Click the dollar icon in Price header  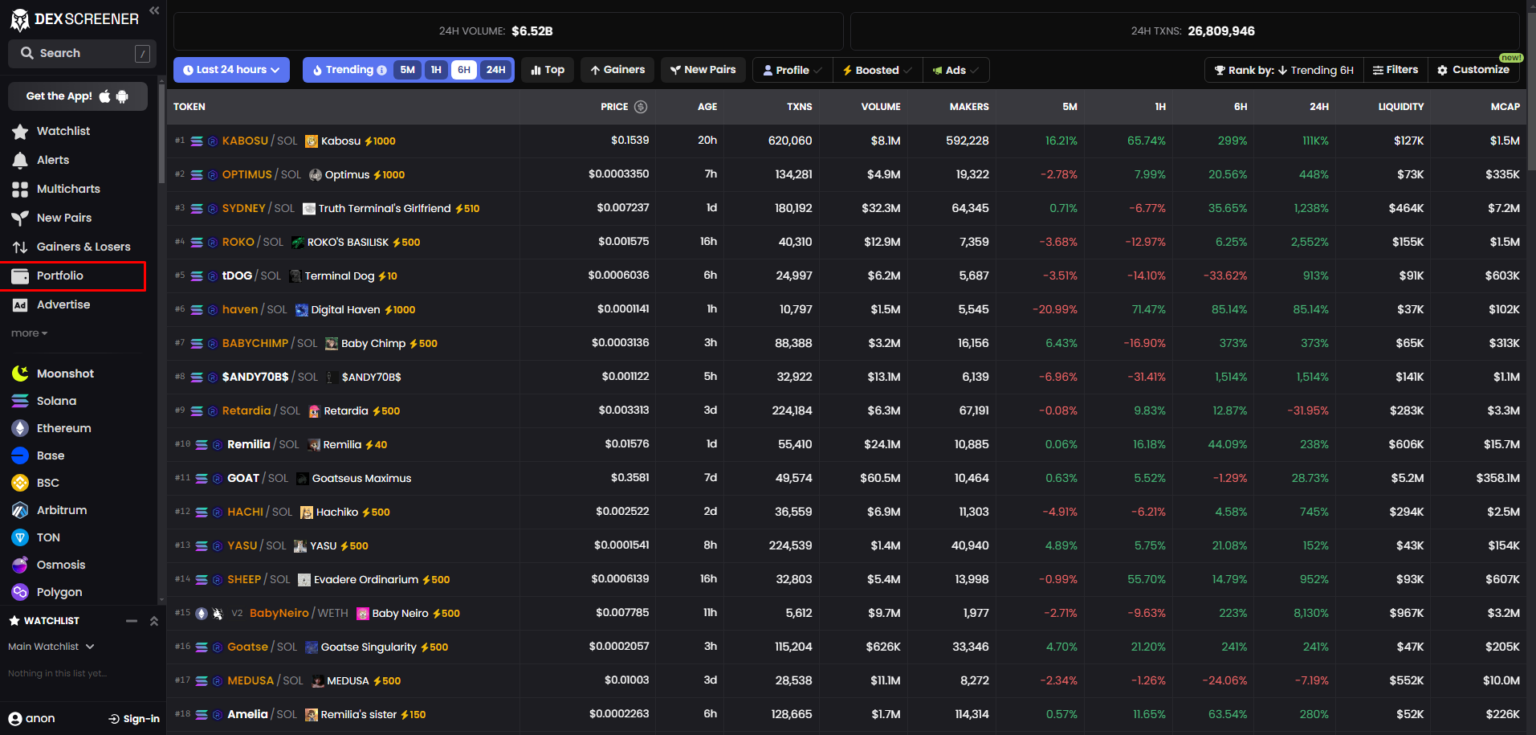[x=641, y=107]
